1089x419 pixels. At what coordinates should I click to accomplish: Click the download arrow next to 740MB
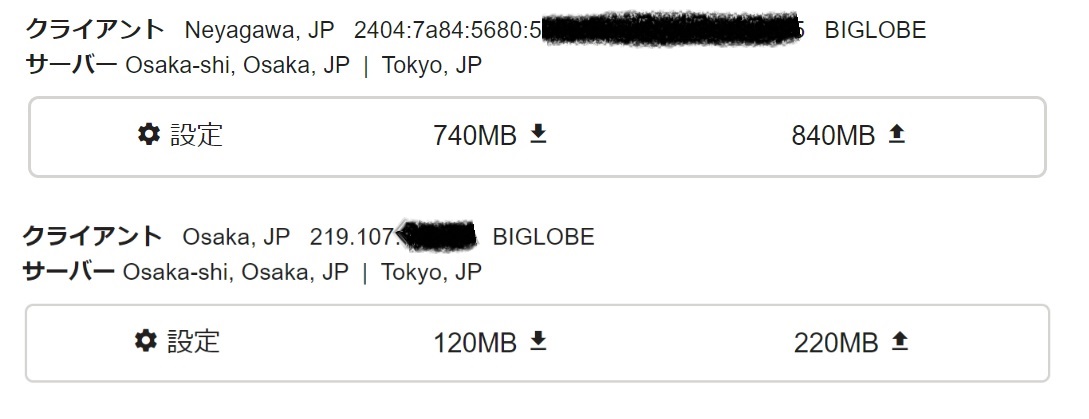coord(538,133)
